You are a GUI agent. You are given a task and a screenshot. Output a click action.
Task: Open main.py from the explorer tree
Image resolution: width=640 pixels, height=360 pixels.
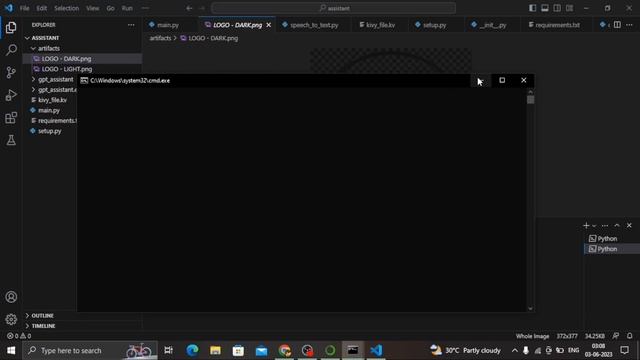(x=50, y=110)
